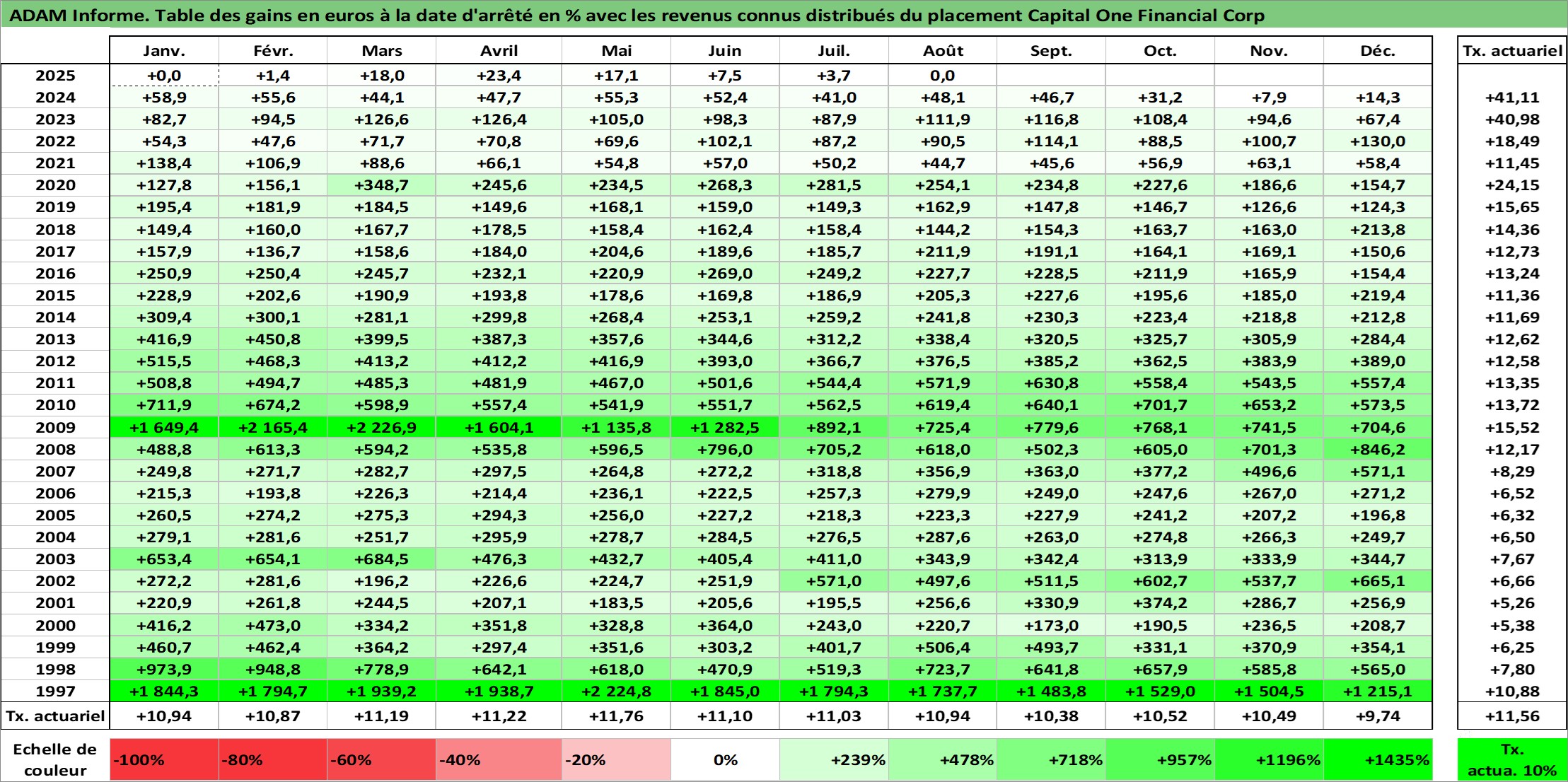The height and width of the screenshot is (782, 1568).
Task: Click the +11,56 overall actuarial rate
Action: [x=1512, y=716]
